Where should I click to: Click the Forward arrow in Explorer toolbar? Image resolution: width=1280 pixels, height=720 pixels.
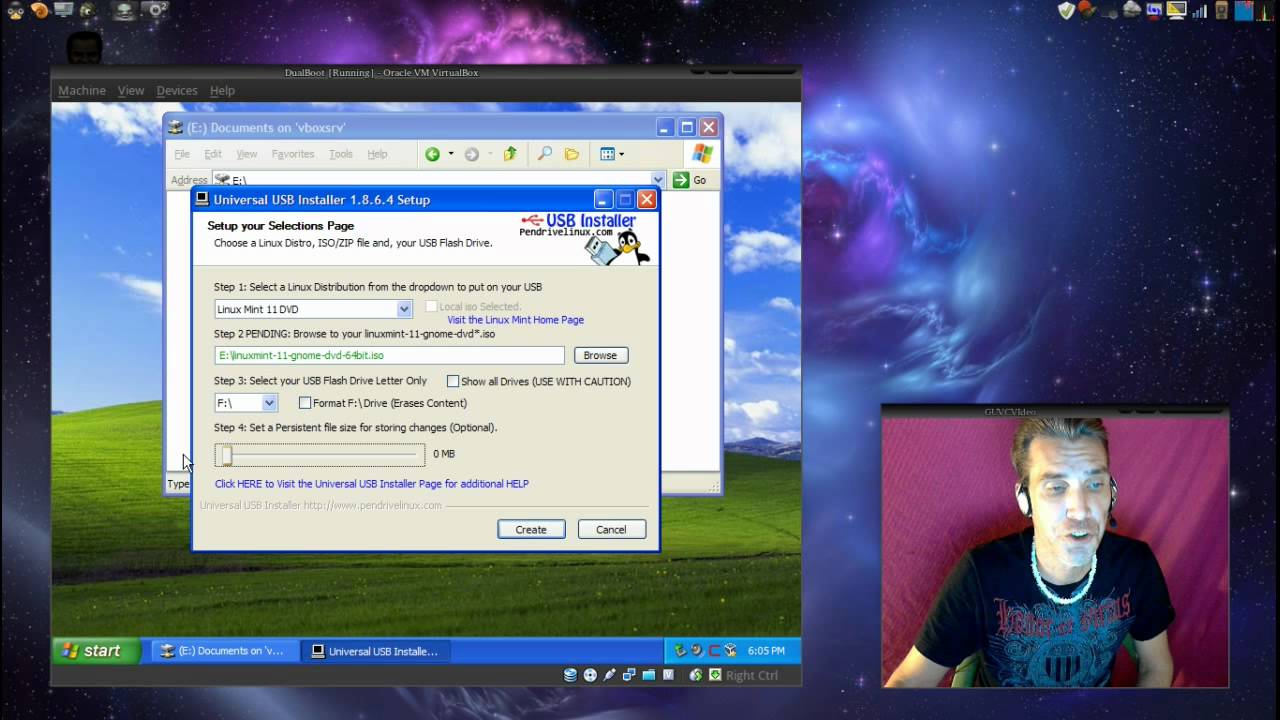[471, 154]
